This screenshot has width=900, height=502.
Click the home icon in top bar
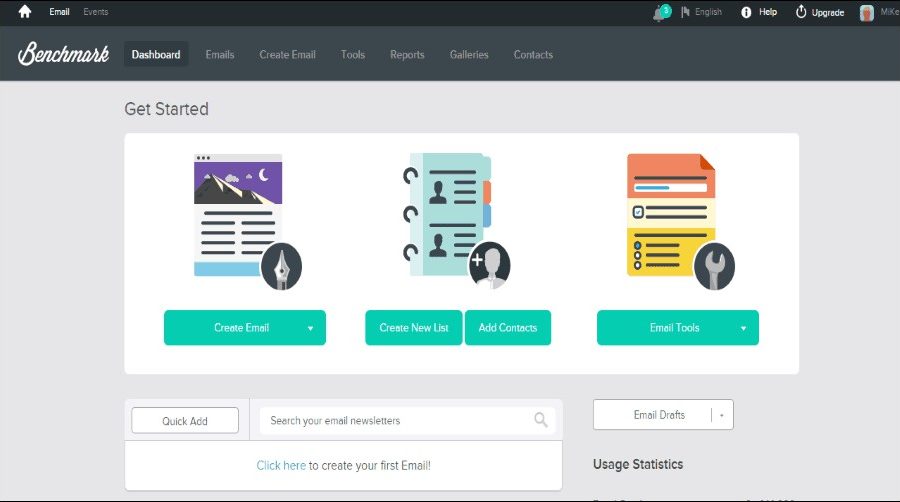[25, 12]
